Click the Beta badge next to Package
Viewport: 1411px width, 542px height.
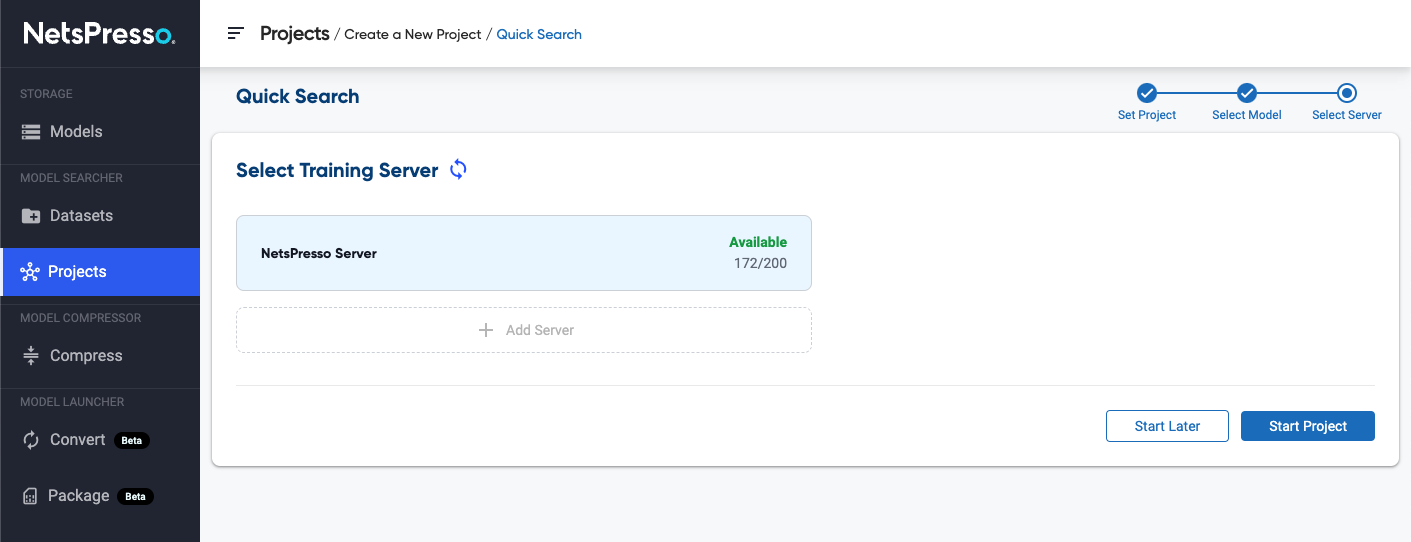pos(135,496)
